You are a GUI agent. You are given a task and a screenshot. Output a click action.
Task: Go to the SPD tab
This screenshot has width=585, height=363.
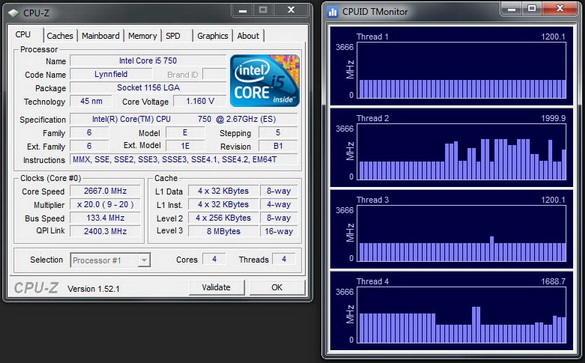(173, 36)
